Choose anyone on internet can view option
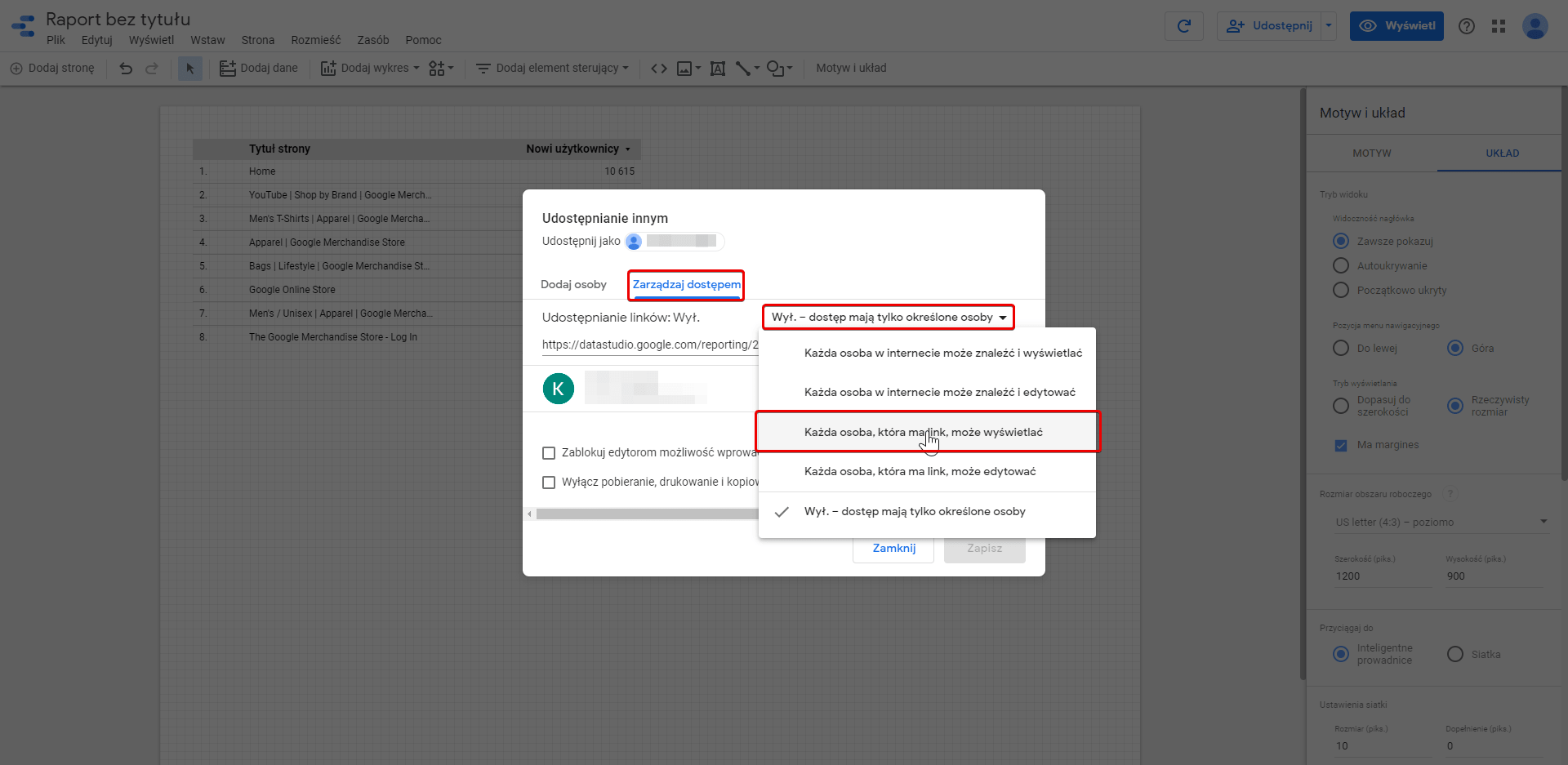Screen dimensions: 1568x765 pos(927,353)
